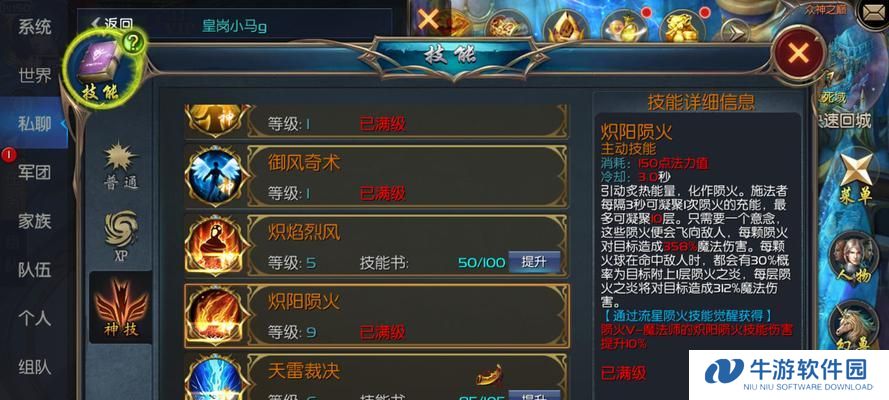
Task: Select the 神技 skills tab
Action: [120, 308]
